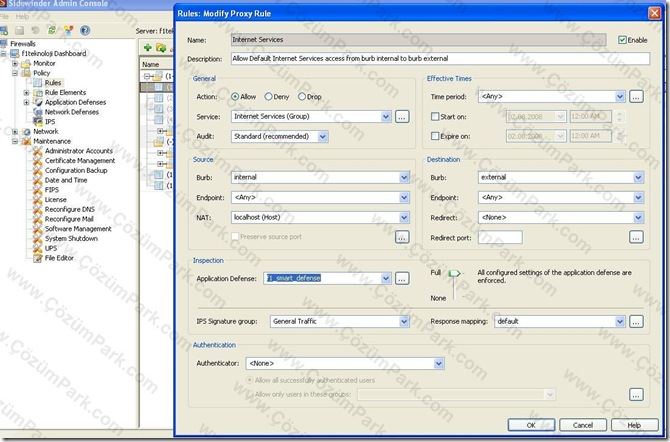Check the Start on checkbox
The height and width of the screenshot is (442, 670).
click(435, 116)
